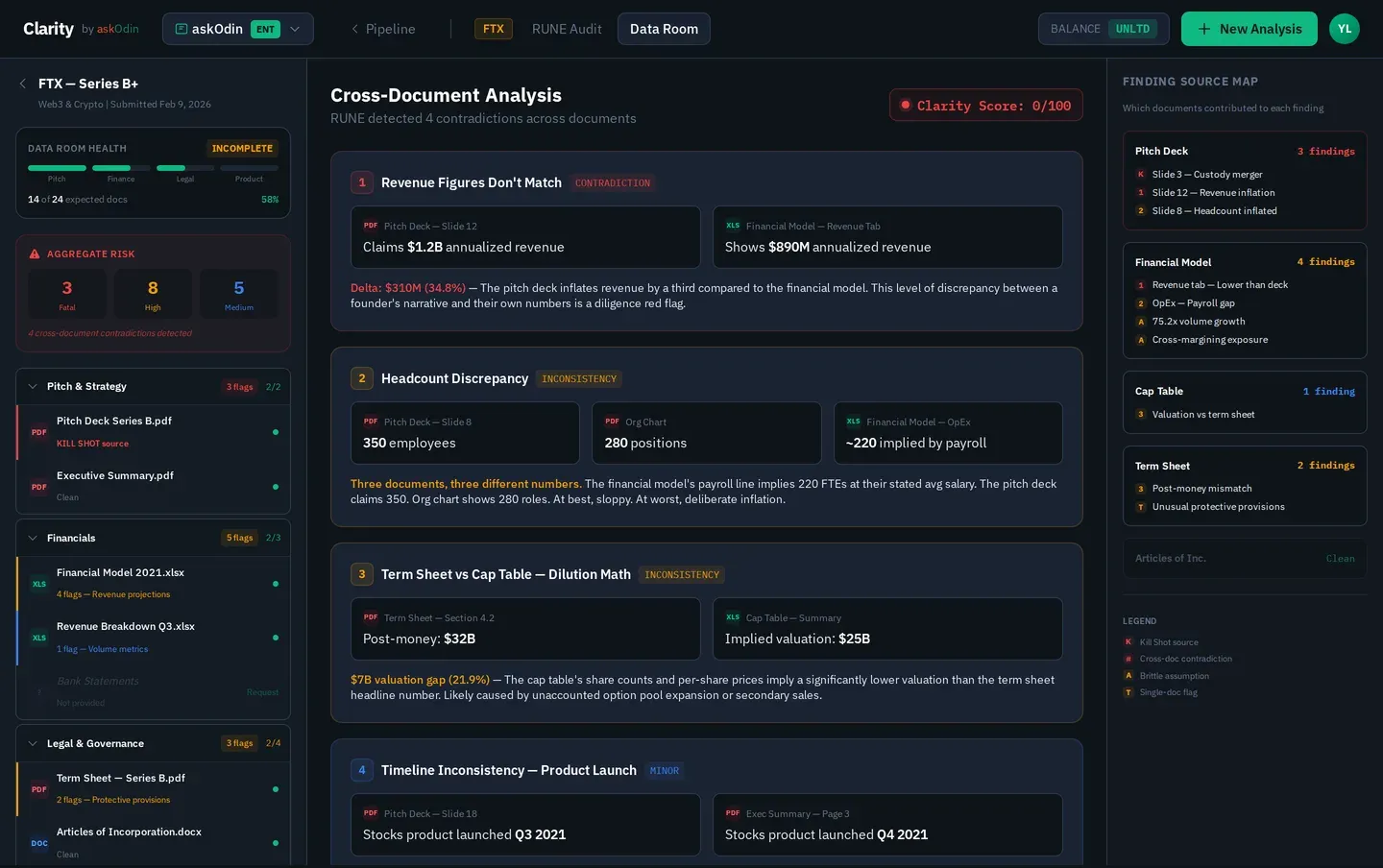Go back to Pipeline
This screenshot has height=868, width=1383.
pyautogui.click(x=383, y=29)
